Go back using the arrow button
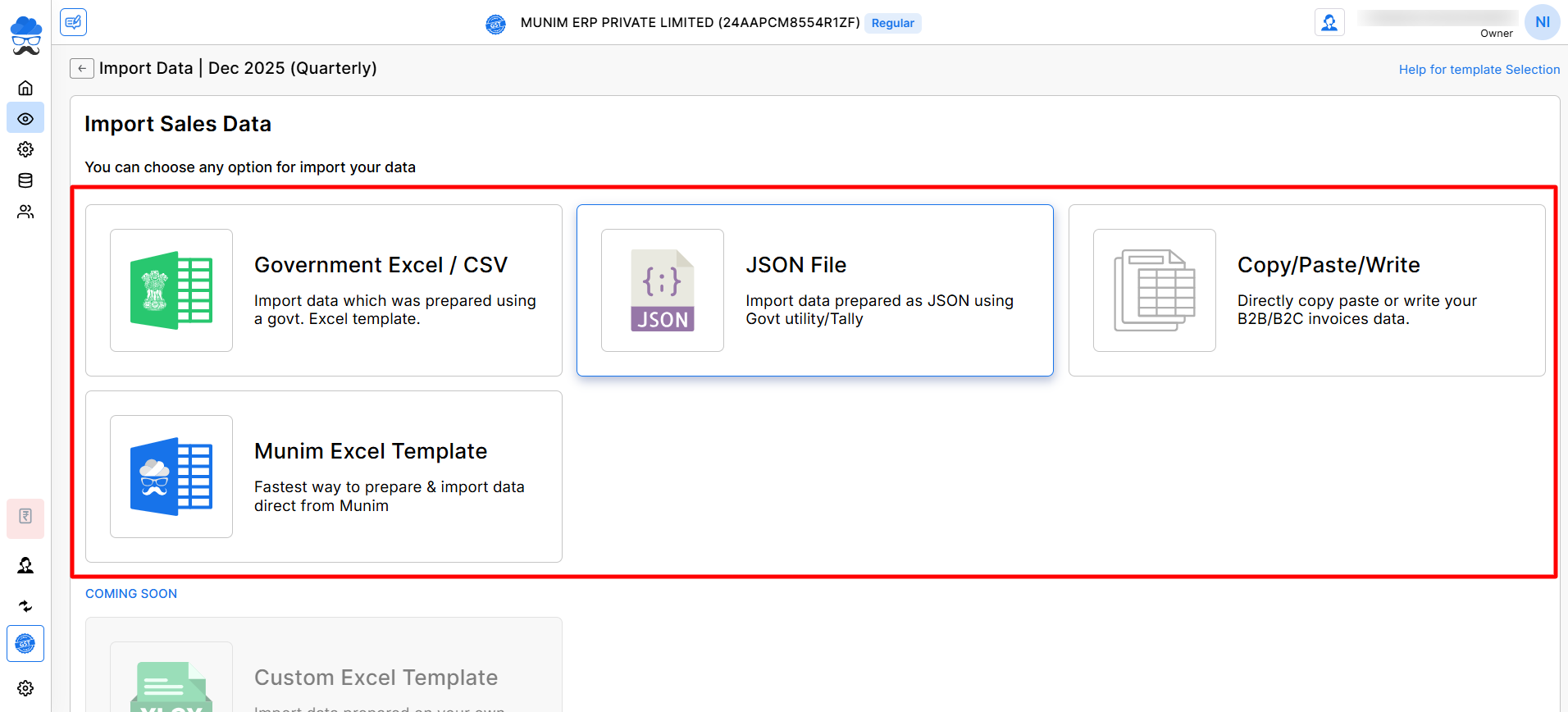Image resolution: width=1568 pixels, height=712 pixels. (x=82, y=68)
